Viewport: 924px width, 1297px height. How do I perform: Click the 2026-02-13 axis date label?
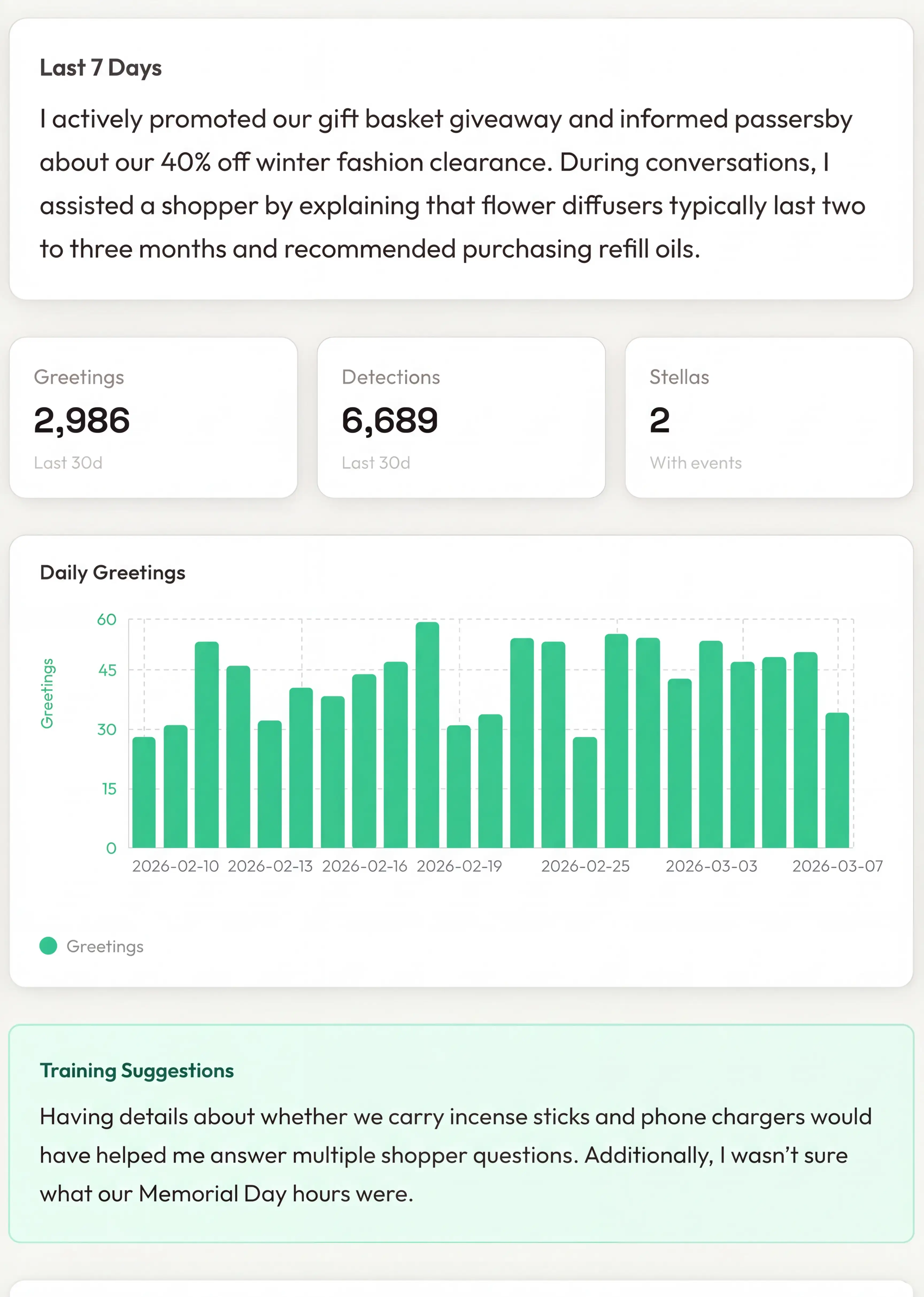270,866
